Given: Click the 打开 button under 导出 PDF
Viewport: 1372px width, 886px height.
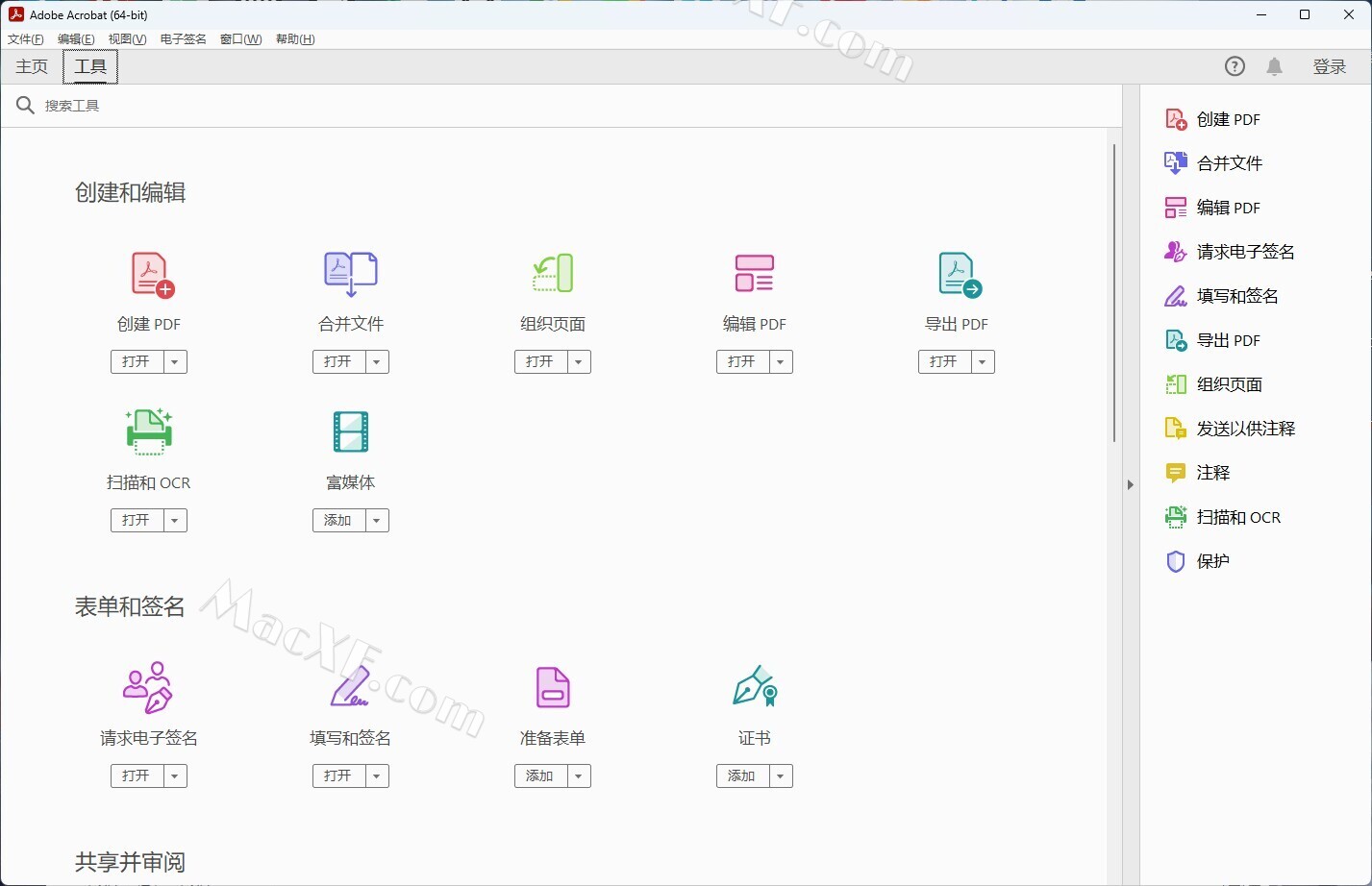Looking at the screenshot, I should click(944, 362).
